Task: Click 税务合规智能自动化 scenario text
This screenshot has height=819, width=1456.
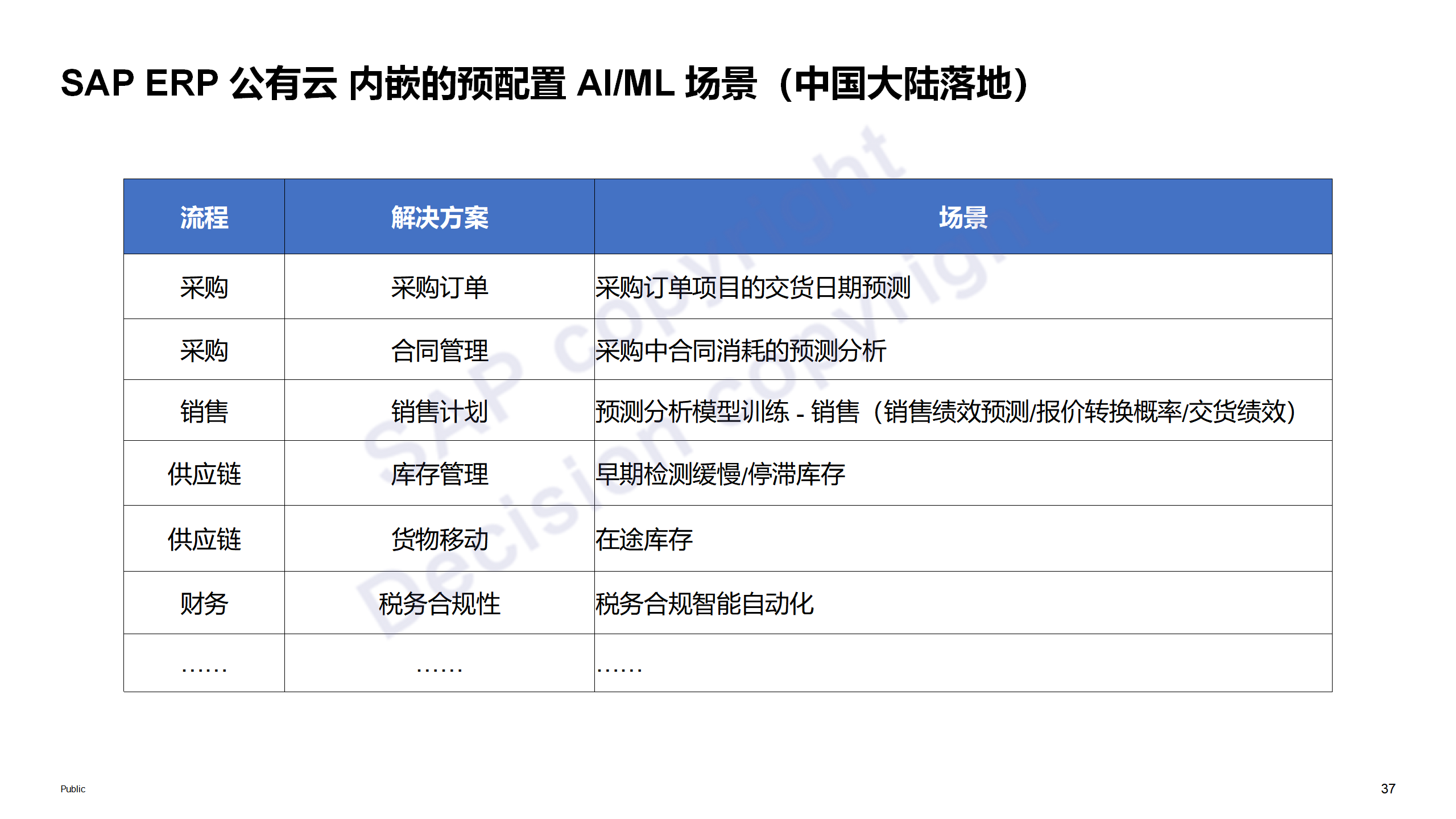Action: (704, 603)
